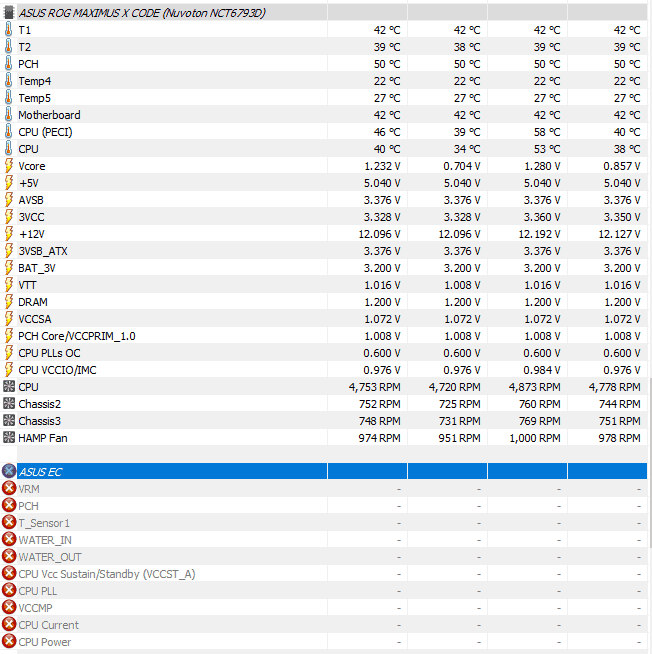652x654 pixels.
Task: Click the CPU (PECI) thermometer icon
Action: pos(8,132)
